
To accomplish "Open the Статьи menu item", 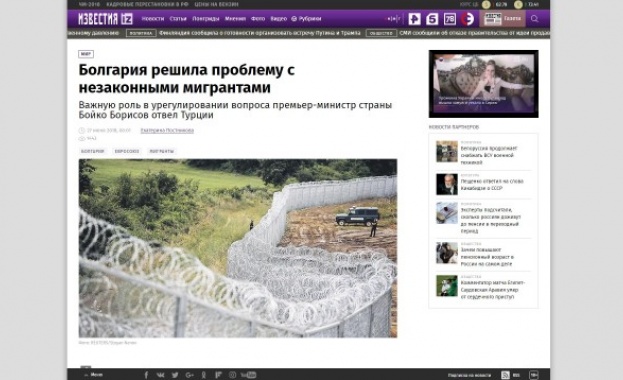I will 178,19.
